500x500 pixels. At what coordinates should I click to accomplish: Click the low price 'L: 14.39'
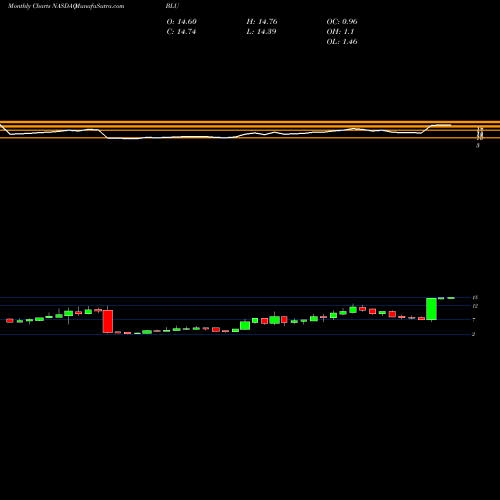click(261, 32)
